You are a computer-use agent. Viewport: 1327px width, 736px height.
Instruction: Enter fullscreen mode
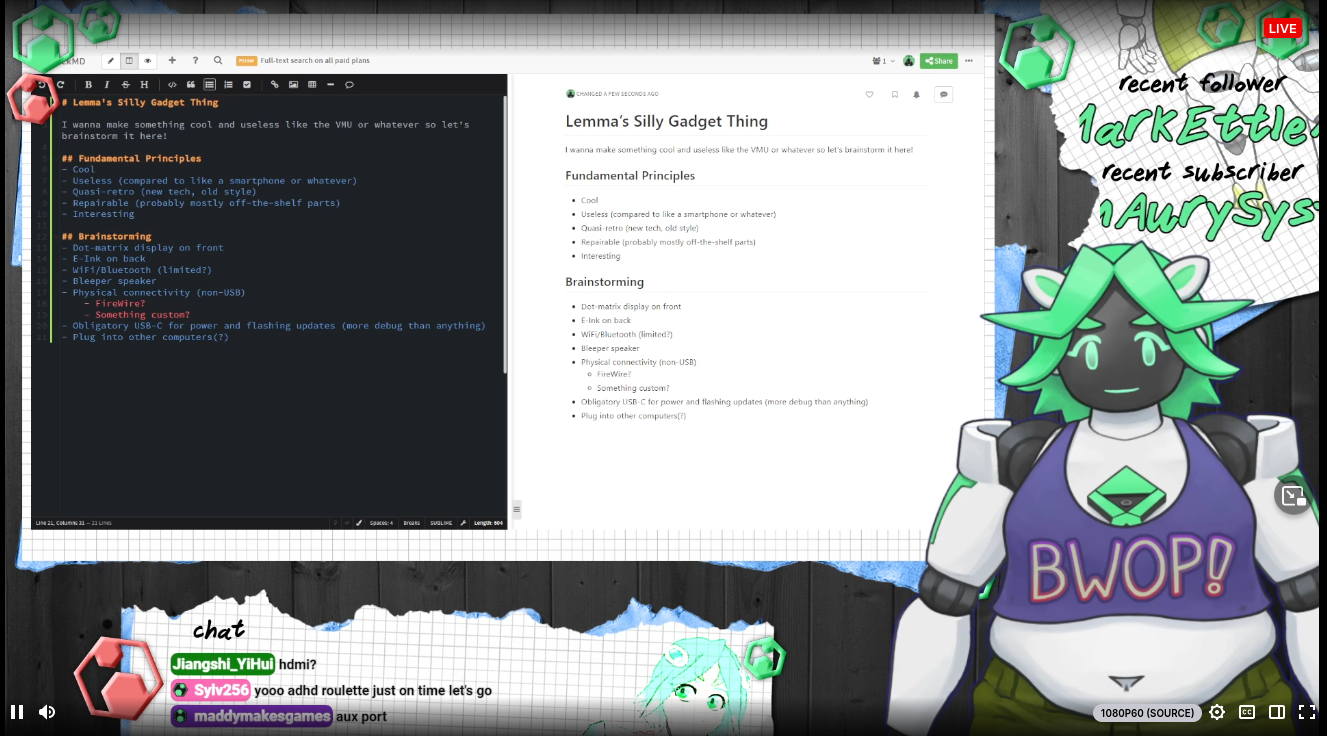(x=1307, y=712)
